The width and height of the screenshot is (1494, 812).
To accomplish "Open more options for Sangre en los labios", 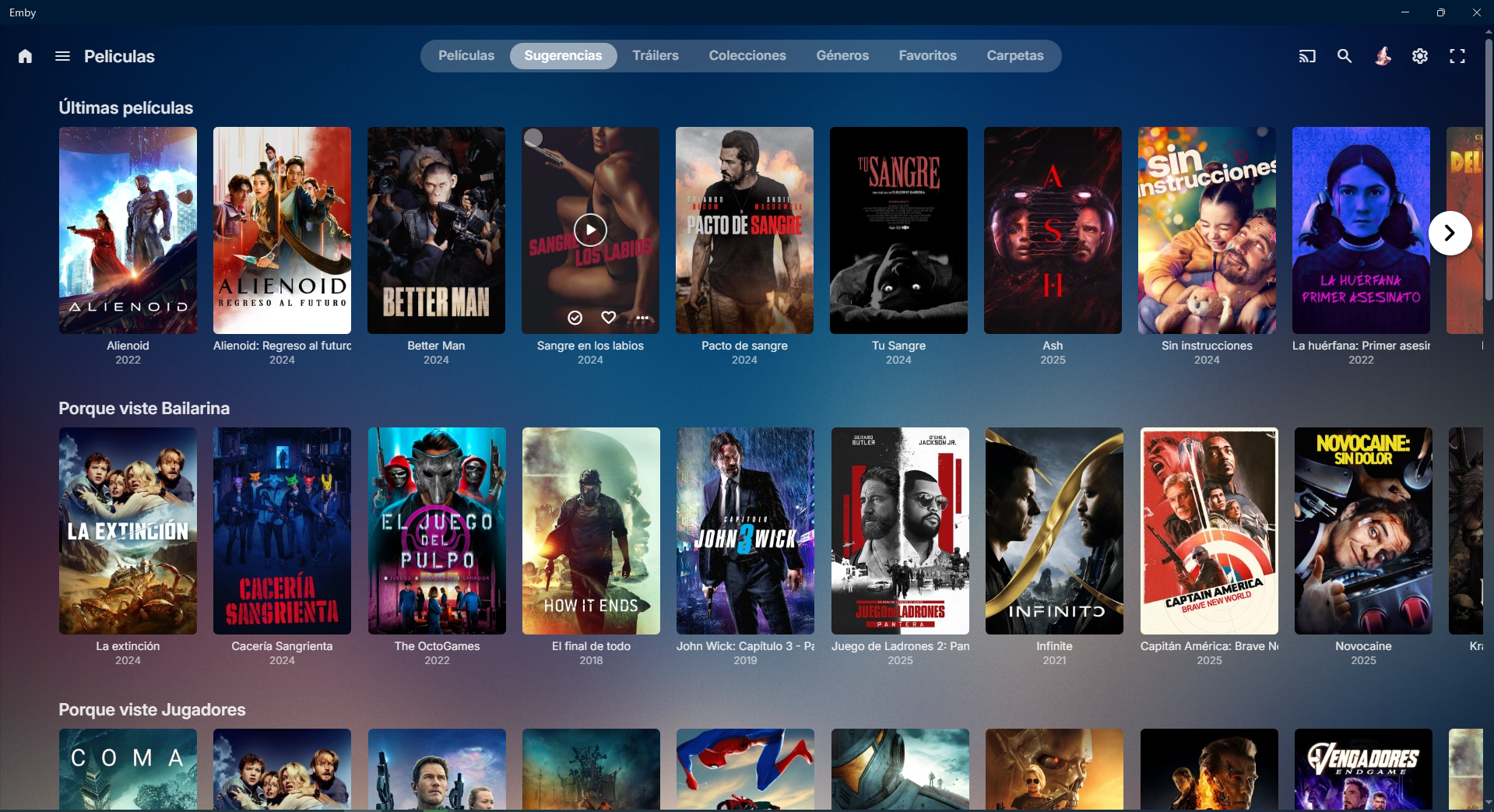I will click(x=642, y=318).
